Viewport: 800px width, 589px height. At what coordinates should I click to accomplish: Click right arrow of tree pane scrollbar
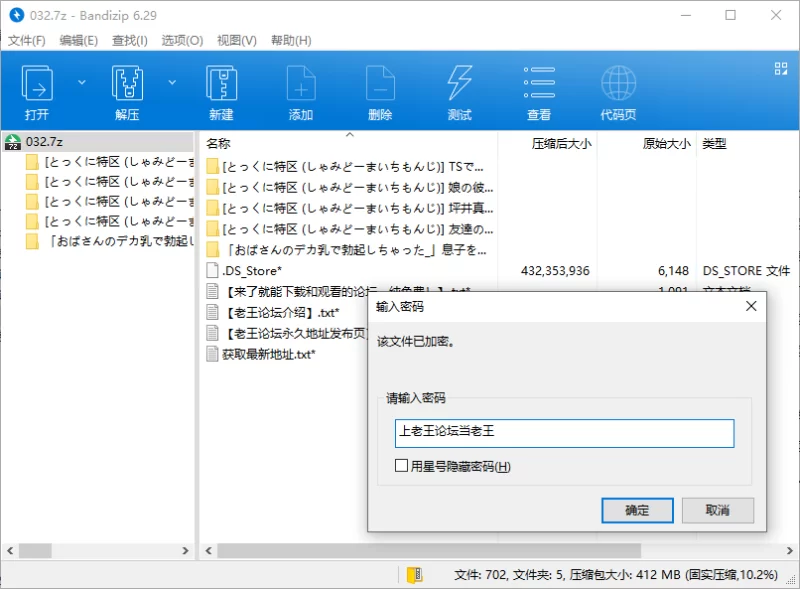tap(185, 551)
